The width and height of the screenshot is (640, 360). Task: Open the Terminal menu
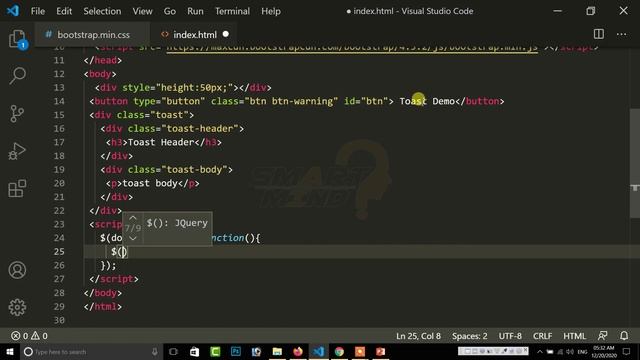click(x=232, y=11)
